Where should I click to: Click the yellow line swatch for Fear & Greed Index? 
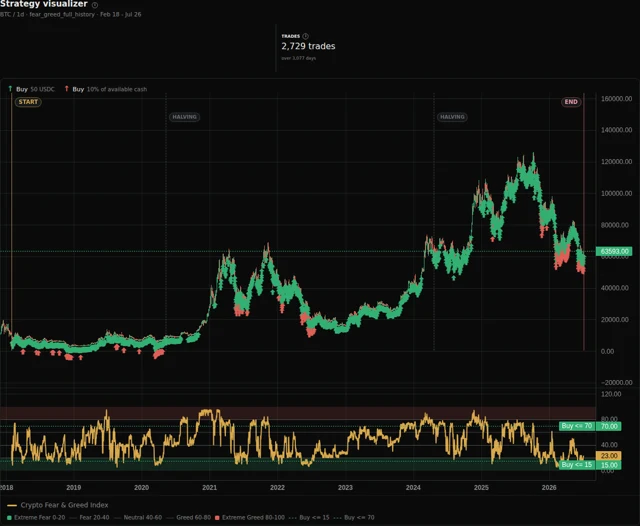12,505
